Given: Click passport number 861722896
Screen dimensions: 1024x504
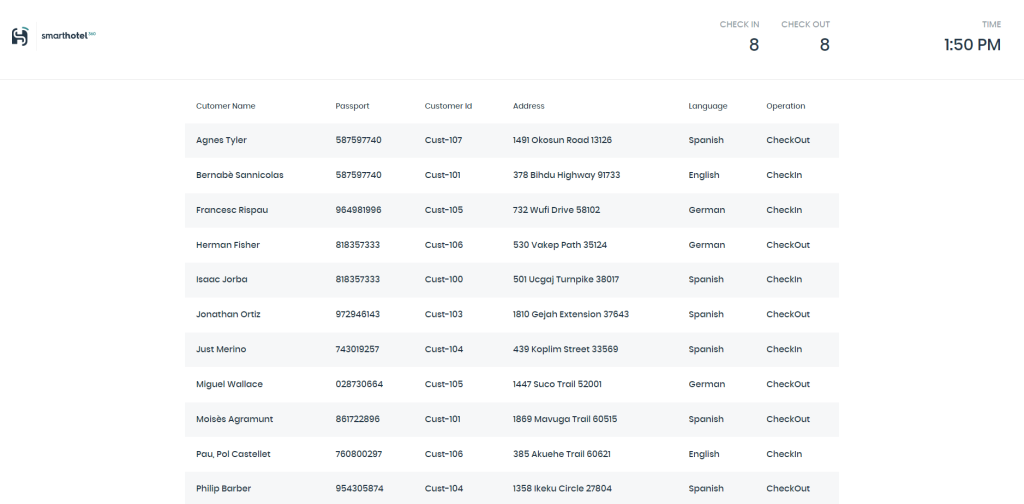Looking at the screenshot, I should point(357,419).
